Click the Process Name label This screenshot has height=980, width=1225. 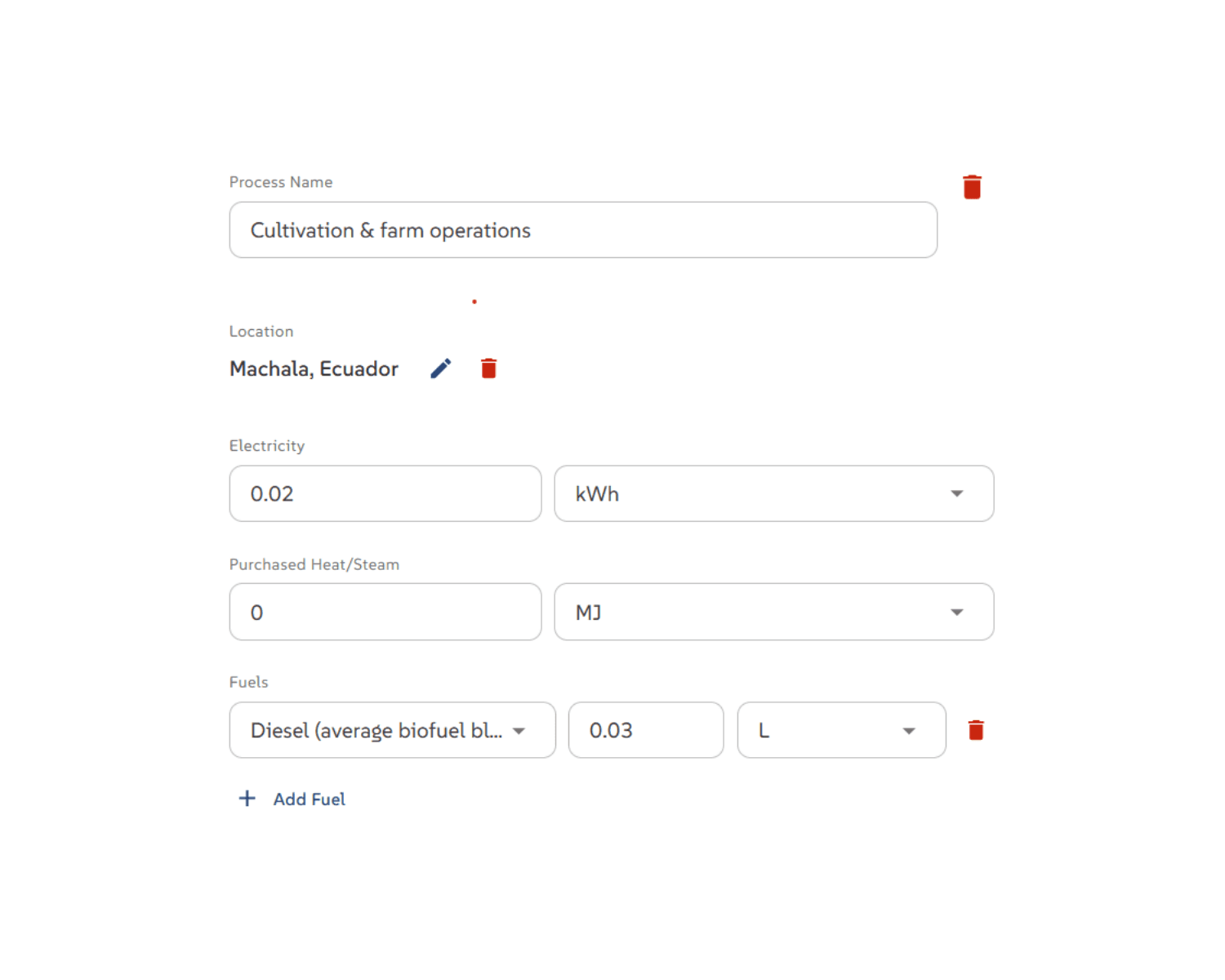coord(281,182)
